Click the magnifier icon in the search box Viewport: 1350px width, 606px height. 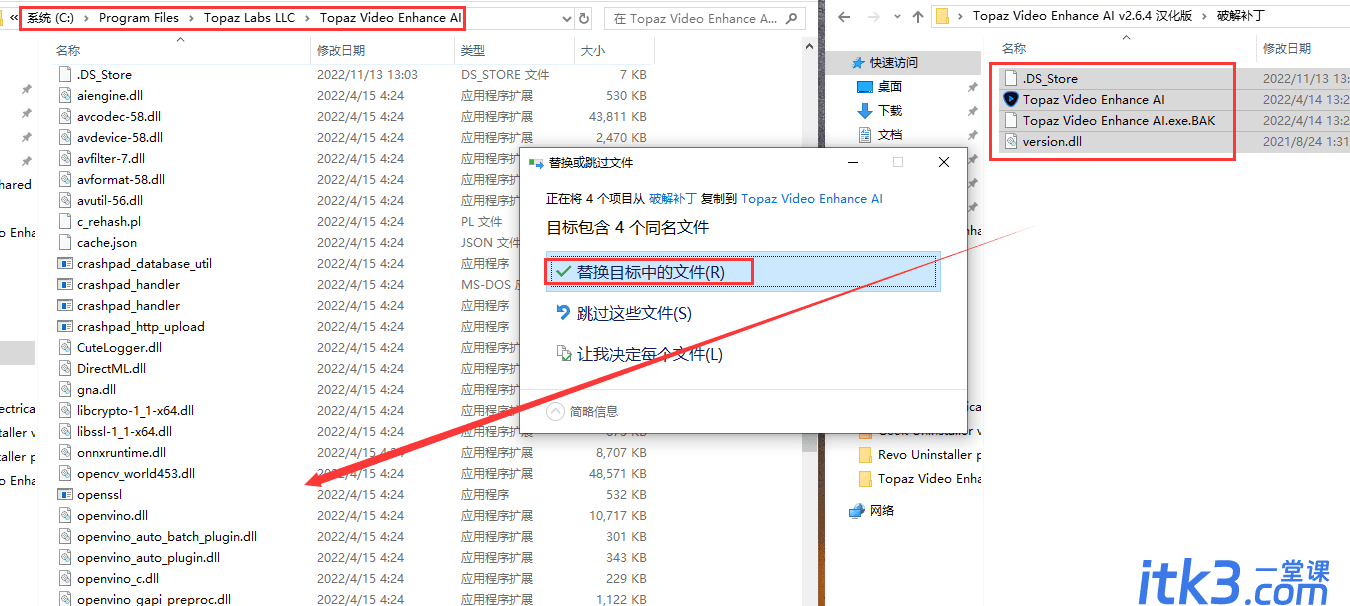[x=793, y=18]
